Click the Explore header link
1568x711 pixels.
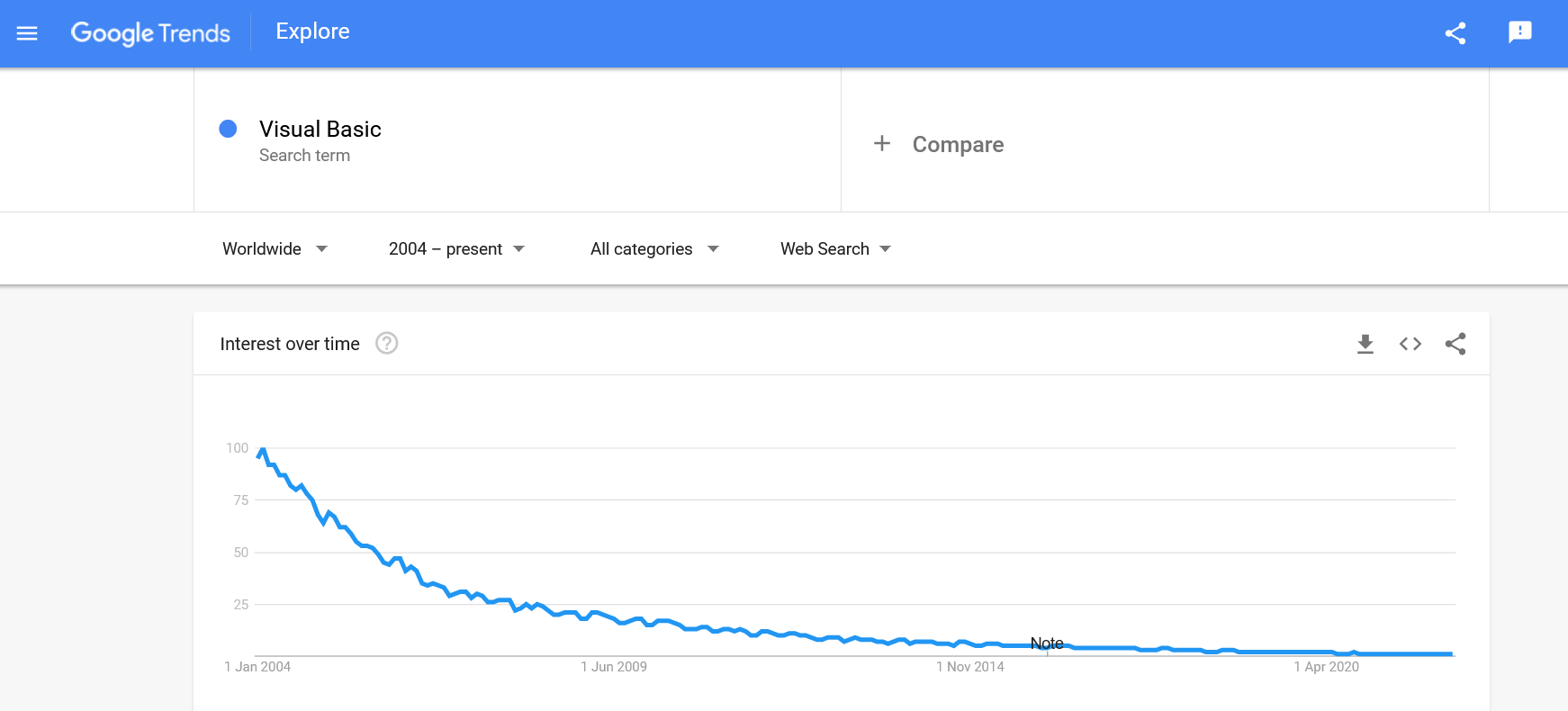312,31
